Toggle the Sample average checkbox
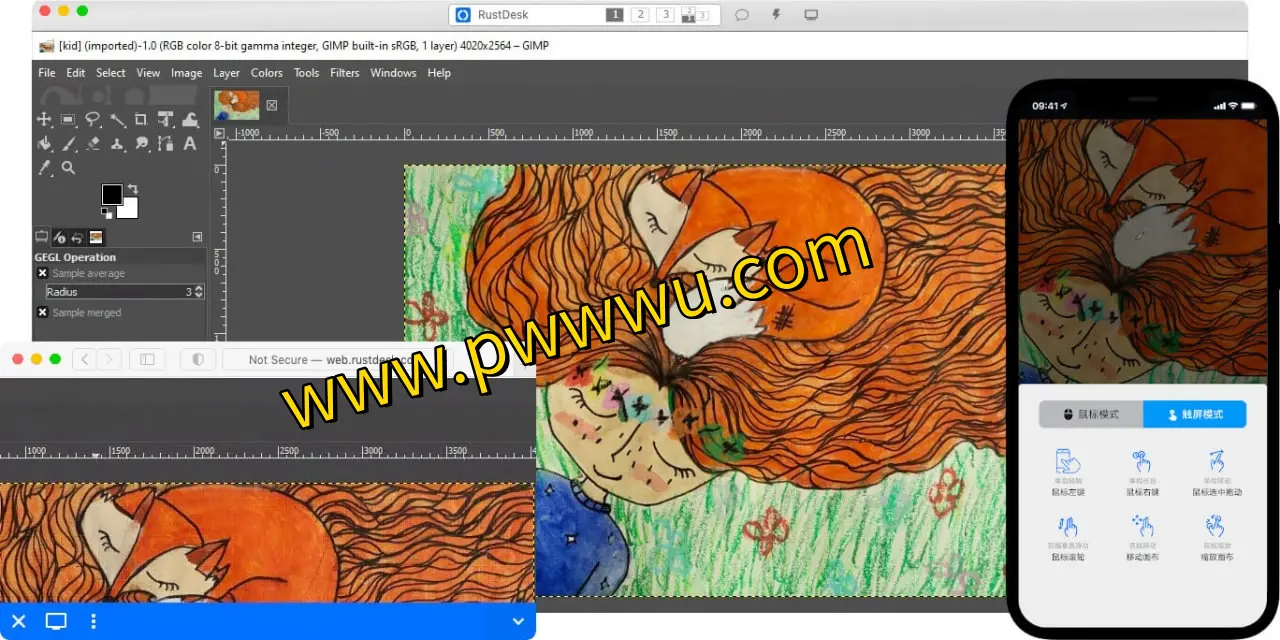The height and width of the screenshot is (640, 1280). [x=42, y=273]
